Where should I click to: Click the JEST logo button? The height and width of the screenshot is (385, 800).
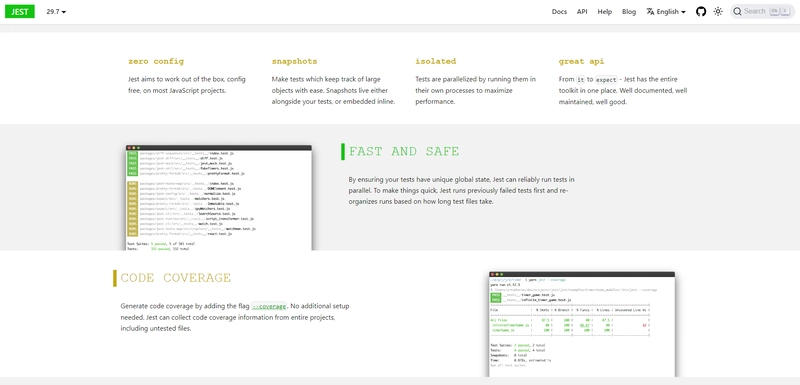(20, 11)
